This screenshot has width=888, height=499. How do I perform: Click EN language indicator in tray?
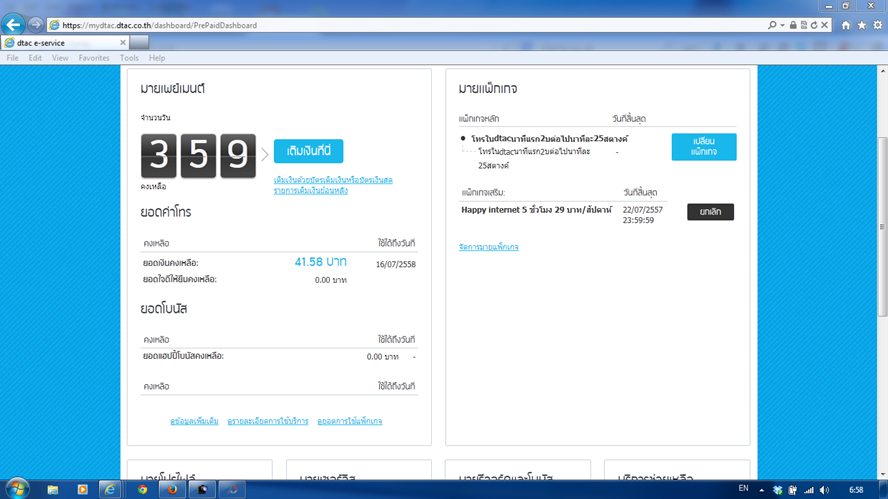[743, 488]
